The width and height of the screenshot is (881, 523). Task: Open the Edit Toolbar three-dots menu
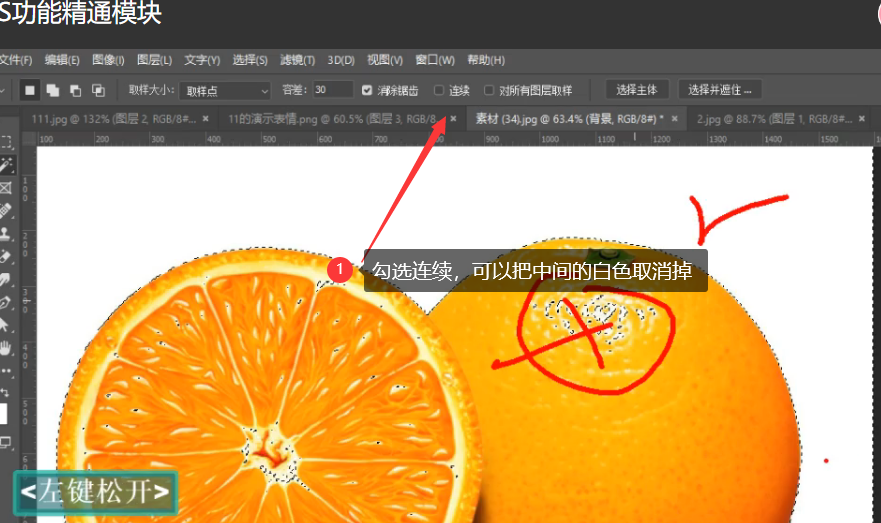6,371
